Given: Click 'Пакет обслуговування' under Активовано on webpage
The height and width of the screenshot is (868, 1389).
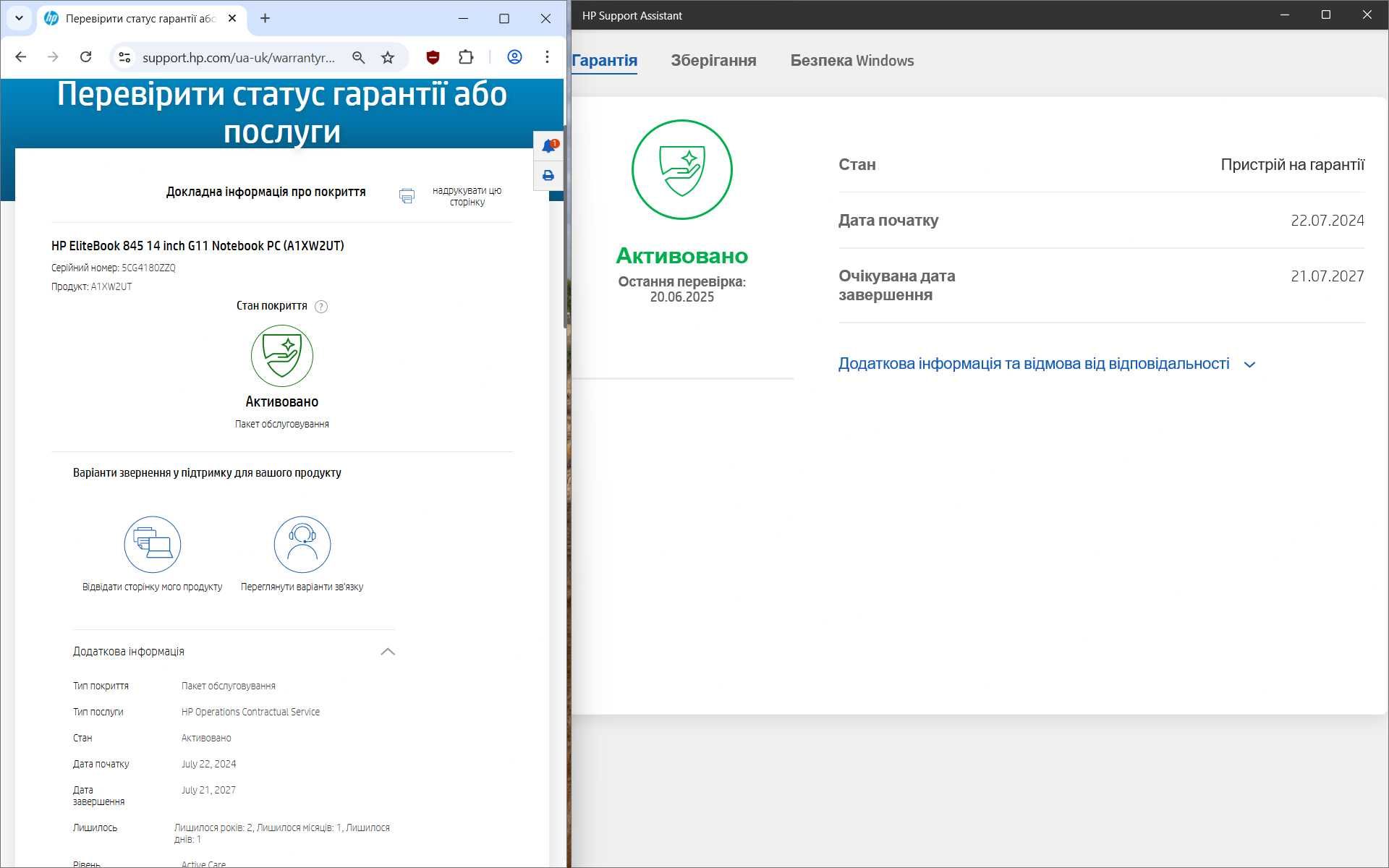Looking at the screenshot, I should [282, 424].
